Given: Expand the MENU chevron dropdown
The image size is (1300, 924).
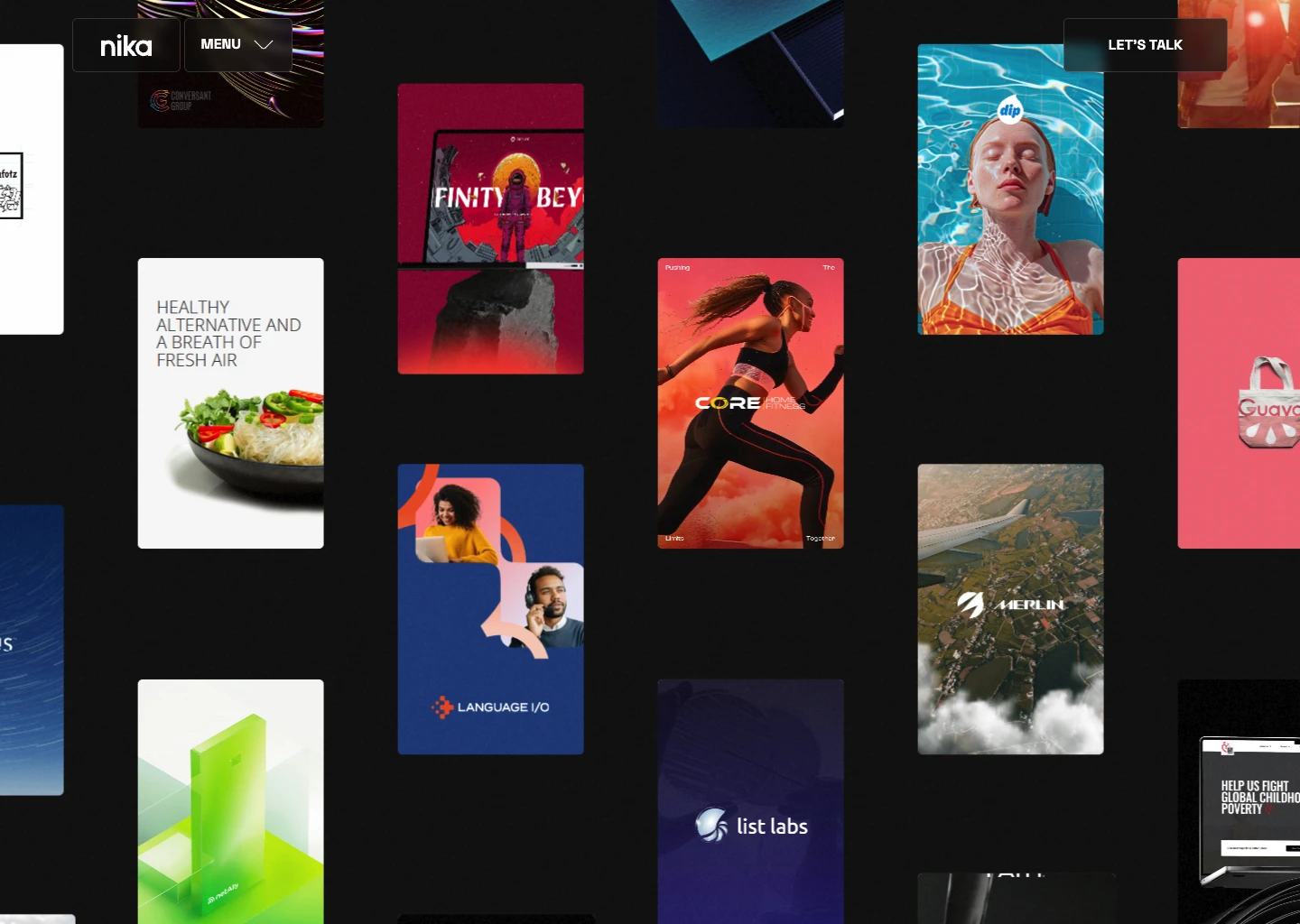Looking at the screenshot, I should coord(263,44).
